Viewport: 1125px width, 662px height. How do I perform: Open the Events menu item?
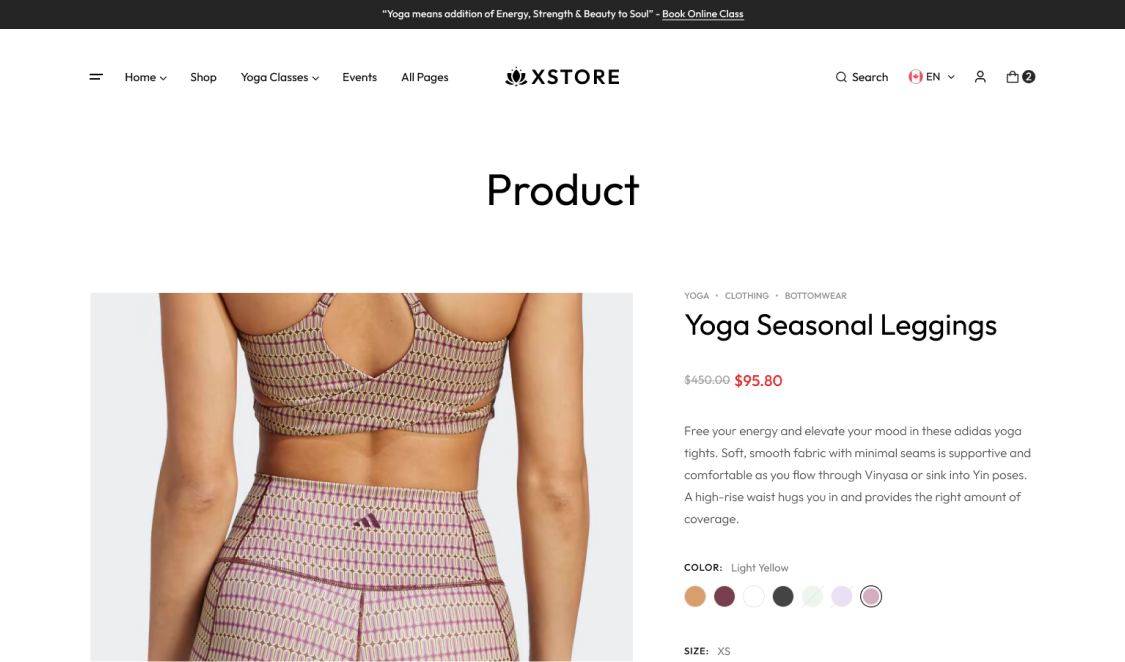click(x=359, y=77)
